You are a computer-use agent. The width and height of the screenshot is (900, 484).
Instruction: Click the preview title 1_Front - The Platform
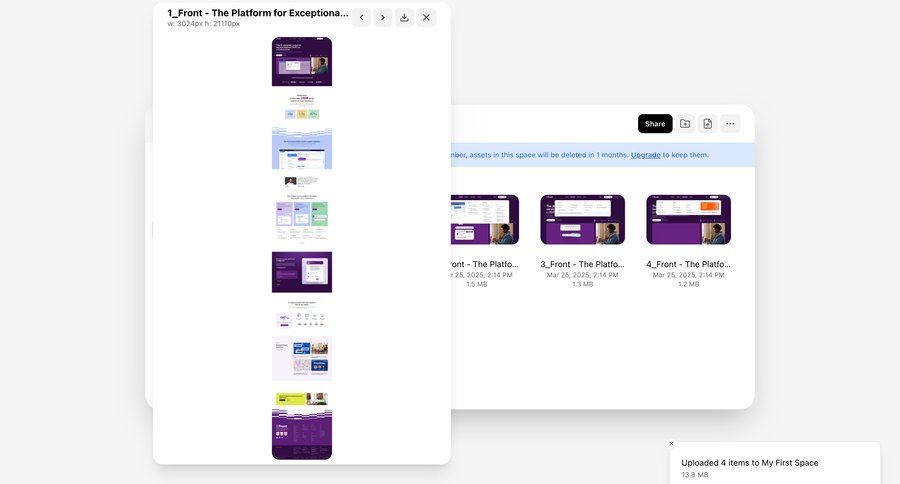pyautogui.click(x=258, y=13)
